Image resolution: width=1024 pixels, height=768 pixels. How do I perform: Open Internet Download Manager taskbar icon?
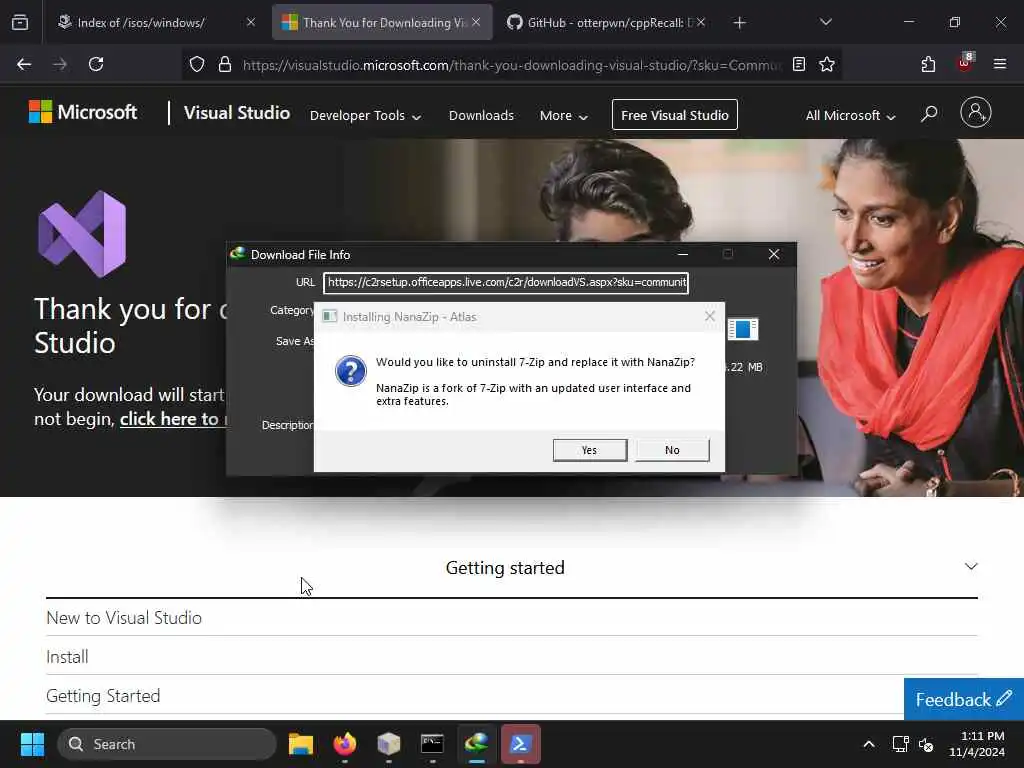pos(477,744)
